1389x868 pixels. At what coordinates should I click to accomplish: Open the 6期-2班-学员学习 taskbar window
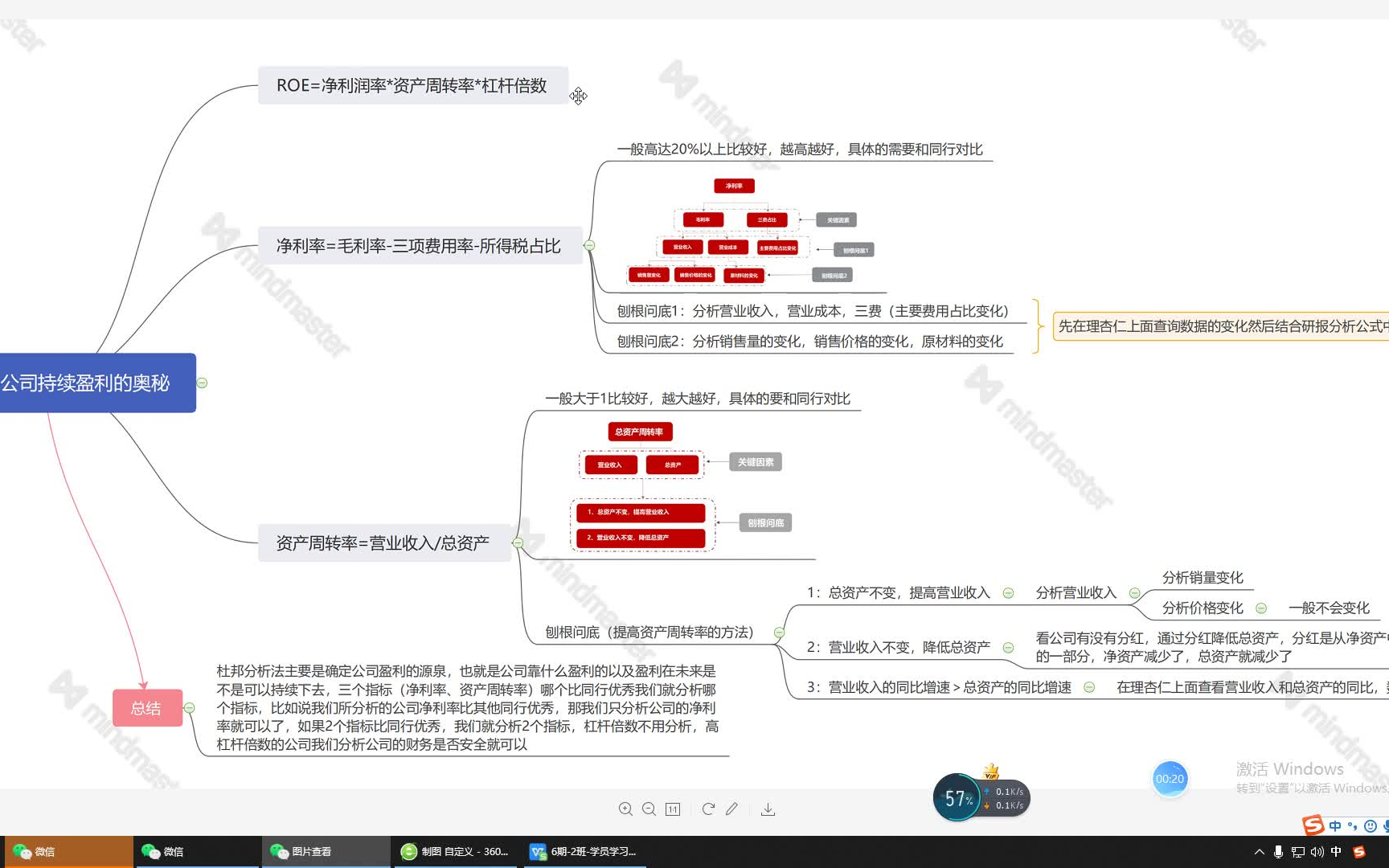click(x=584, y=852)
